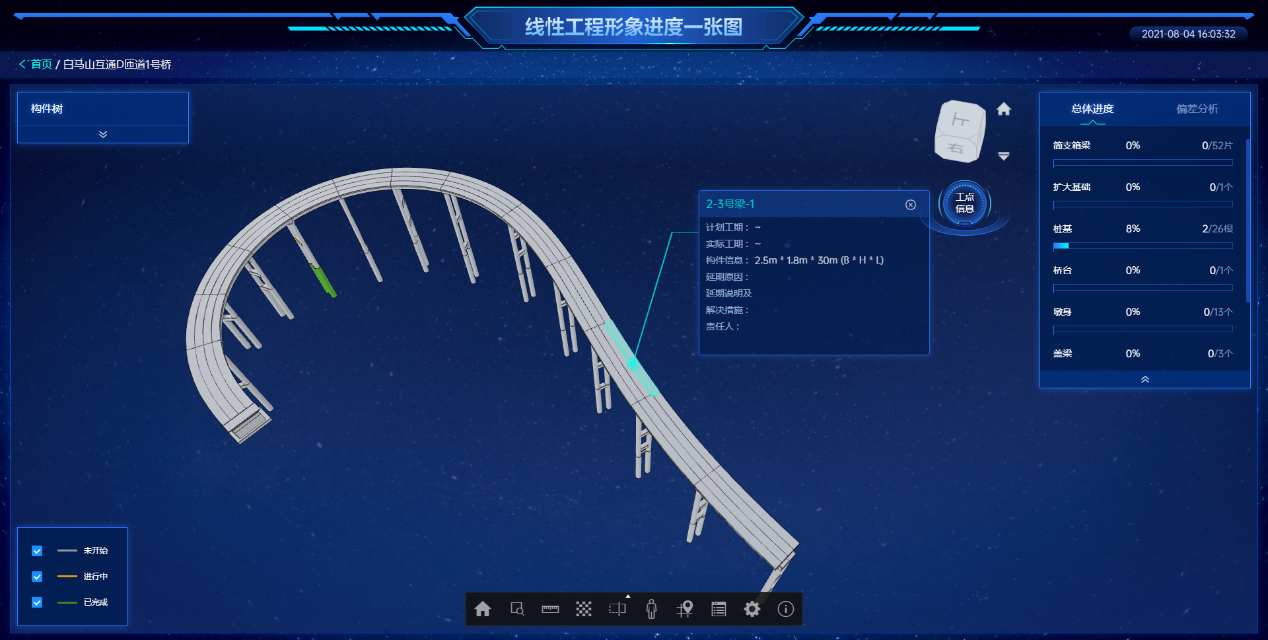Click the map location pin tool
This screenshot has width=1268, height=640.
coord(685,609)
